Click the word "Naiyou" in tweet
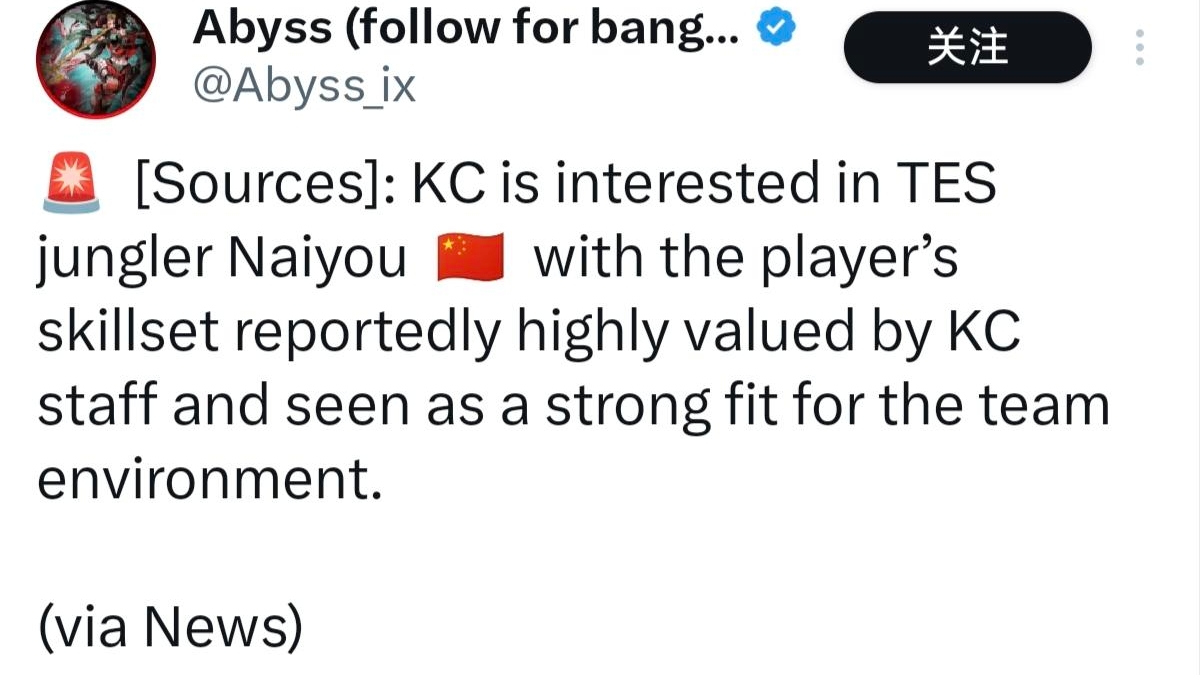The image size is (1200, 675). [x=318, y=260]
